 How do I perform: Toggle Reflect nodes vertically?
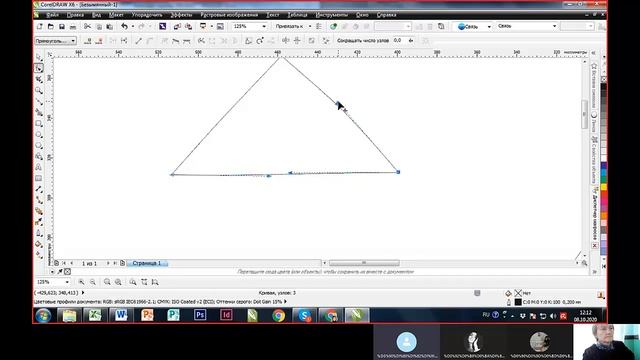point(297,41)
